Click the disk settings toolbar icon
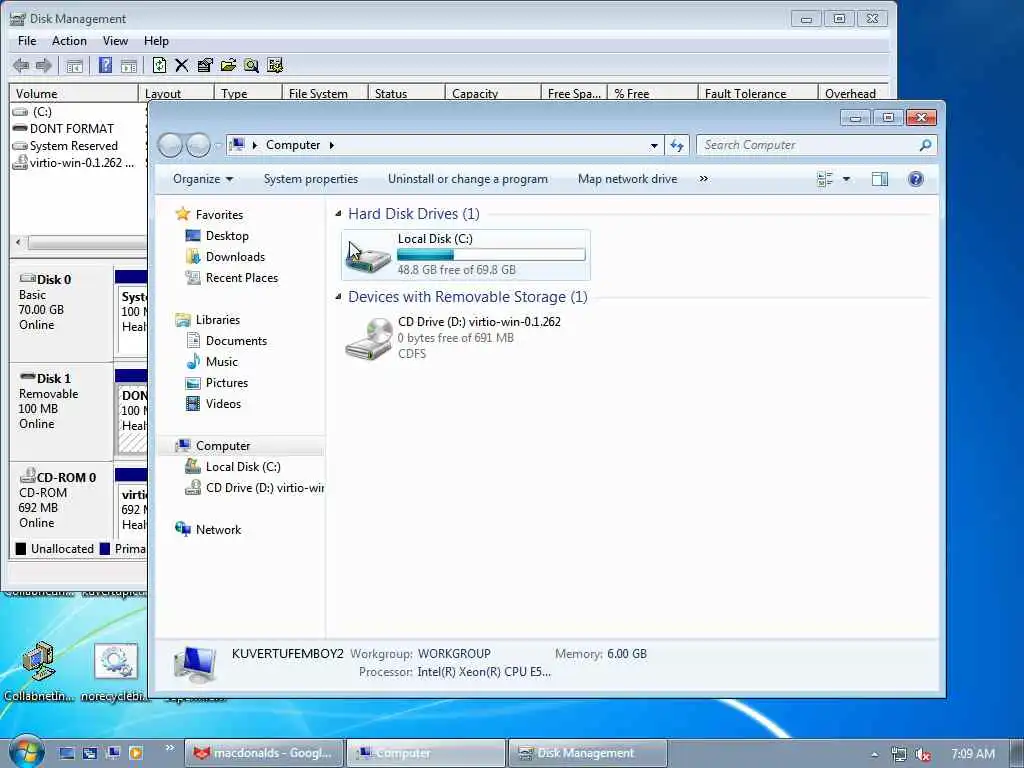1024x768 pixels. click(275, 65)
